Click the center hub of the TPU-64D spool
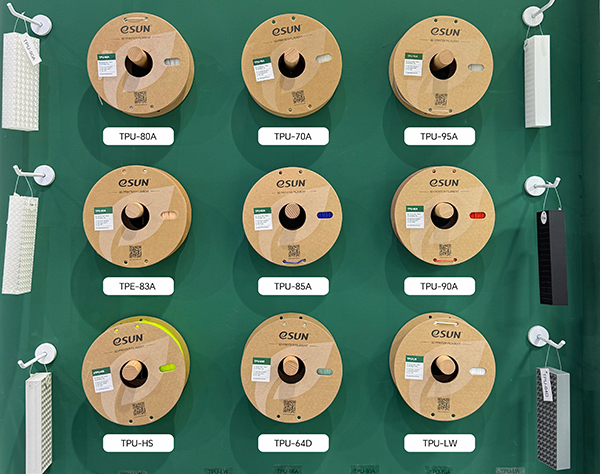This screenshot has width=600, height=474. pos(292,368)
